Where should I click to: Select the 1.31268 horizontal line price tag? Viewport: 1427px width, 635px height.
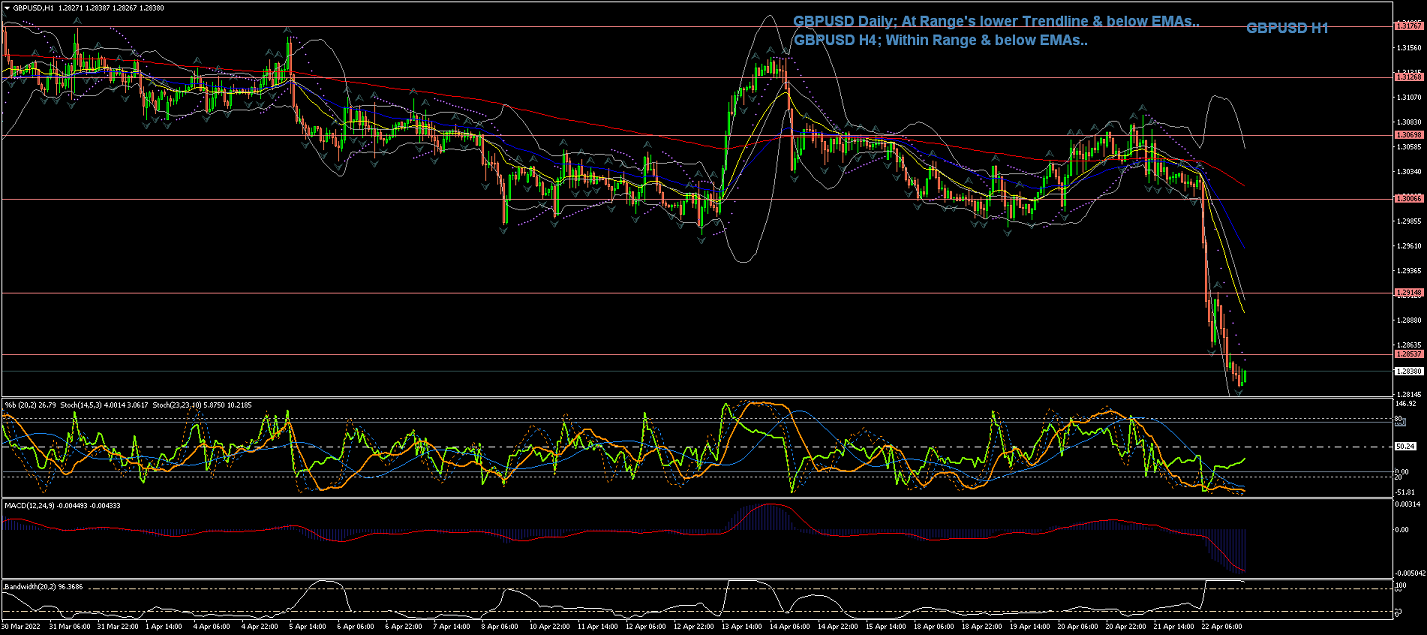pos(1407,76)
